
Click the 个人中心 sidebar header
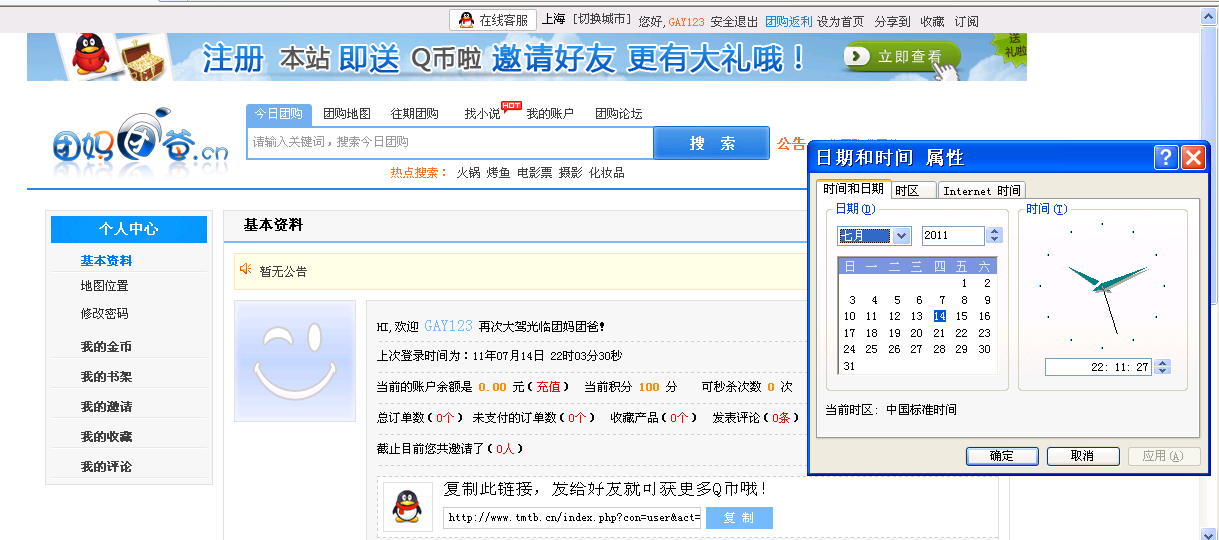(129, 229)
